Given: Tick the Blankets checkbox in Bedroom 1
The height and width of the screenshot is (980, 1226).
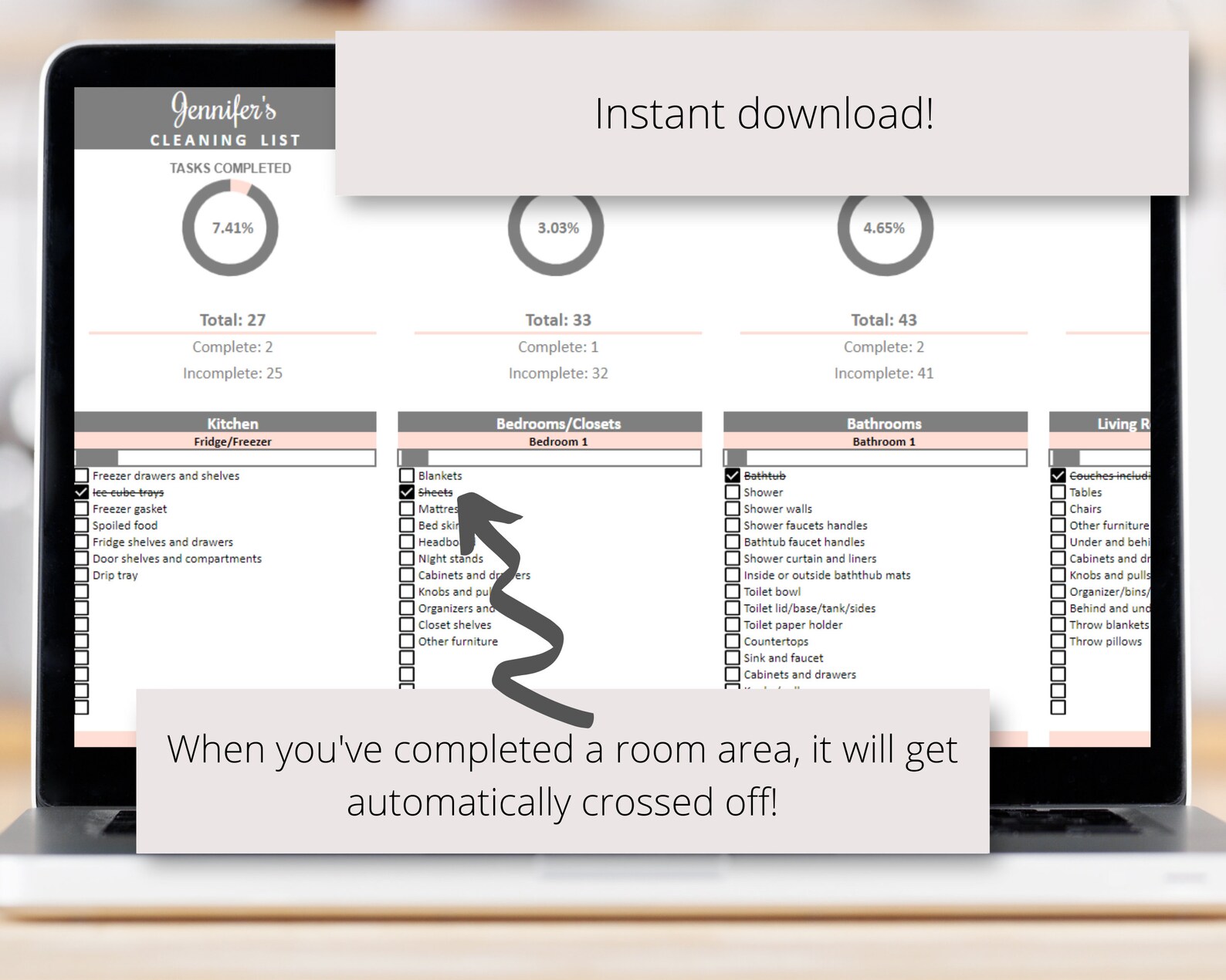Looking at the screenshot, I should [407, 475].
